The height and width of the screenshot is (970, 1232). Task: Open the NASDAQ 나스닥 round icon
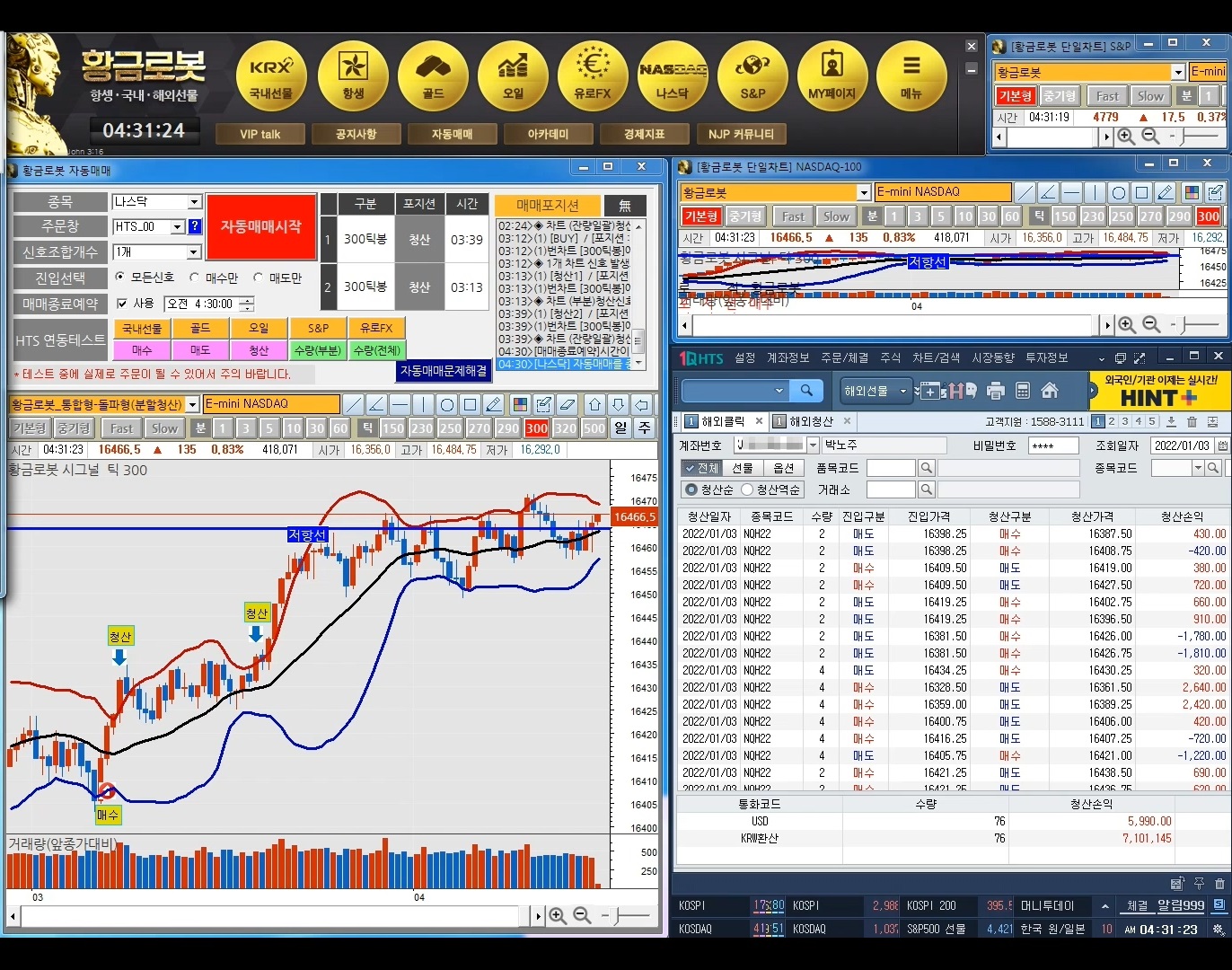pos(673,77)
